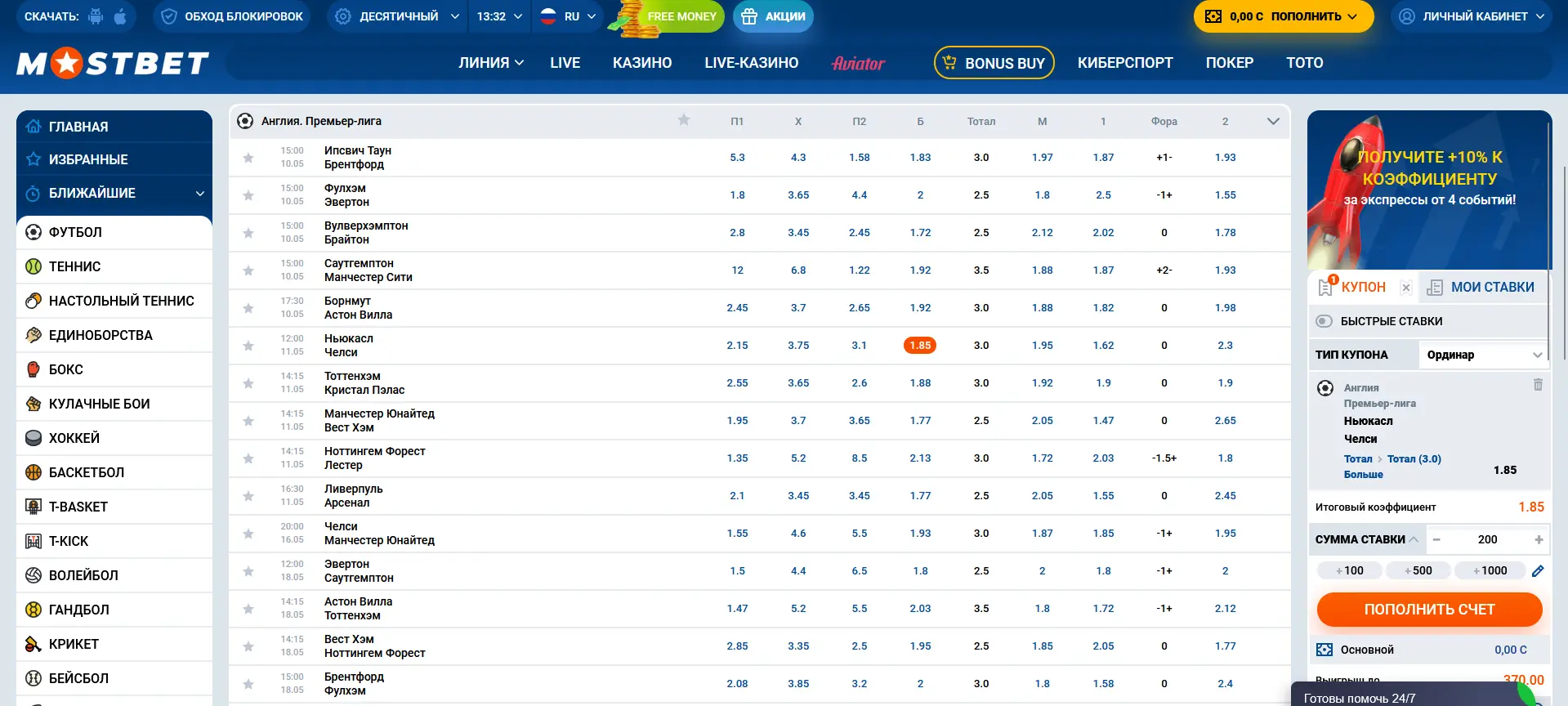This screenshot has width=1568, height=706.
Task: Open the Tennis sport section
Action: (114, 266)
